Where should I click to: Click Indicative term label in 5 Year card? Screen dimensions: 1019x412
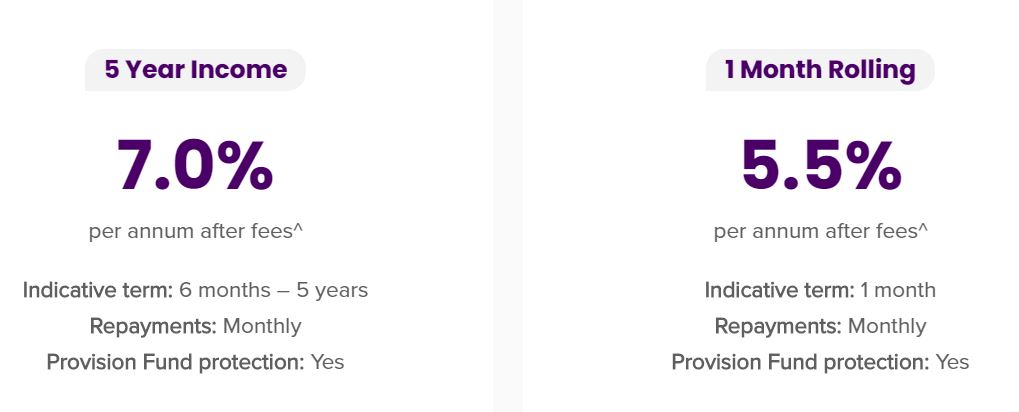click(98, 290)
